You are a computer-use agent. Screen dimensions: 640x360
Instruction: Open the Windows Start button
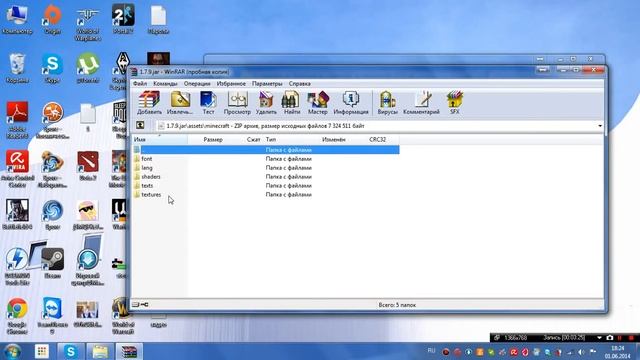point(12,351)
